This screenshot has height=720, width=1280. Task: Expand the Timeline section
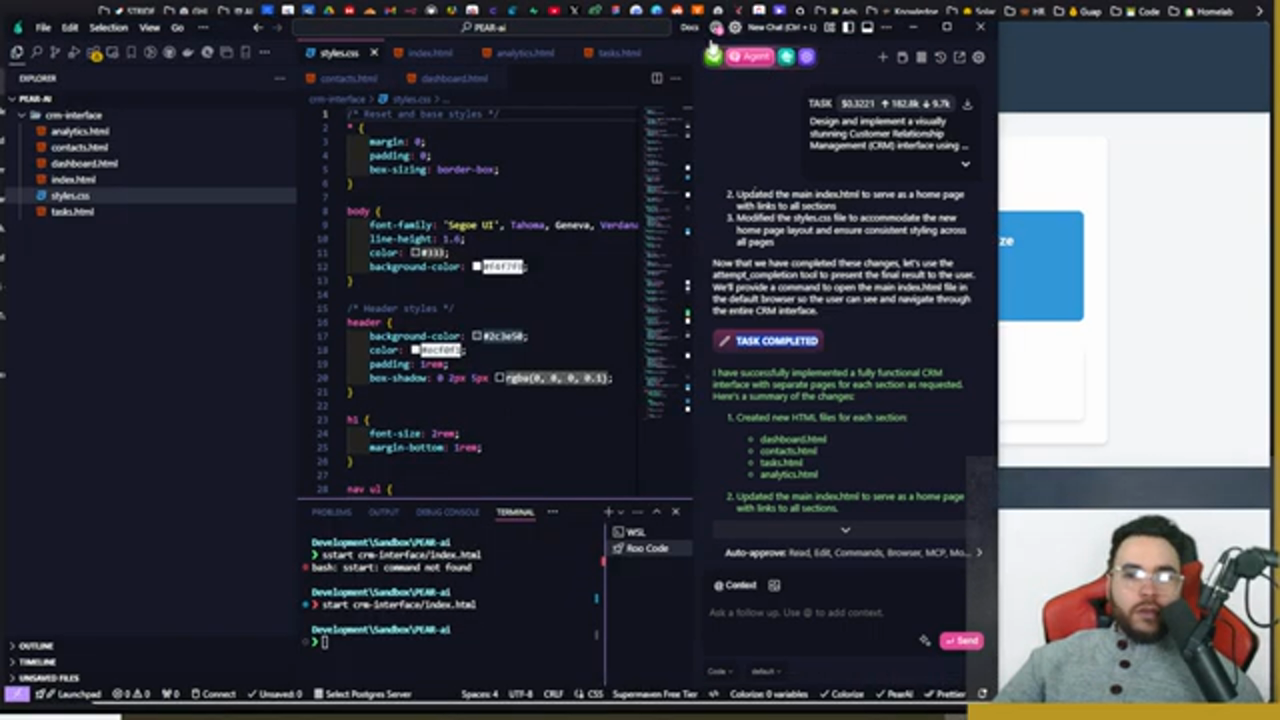click(37, 662)
